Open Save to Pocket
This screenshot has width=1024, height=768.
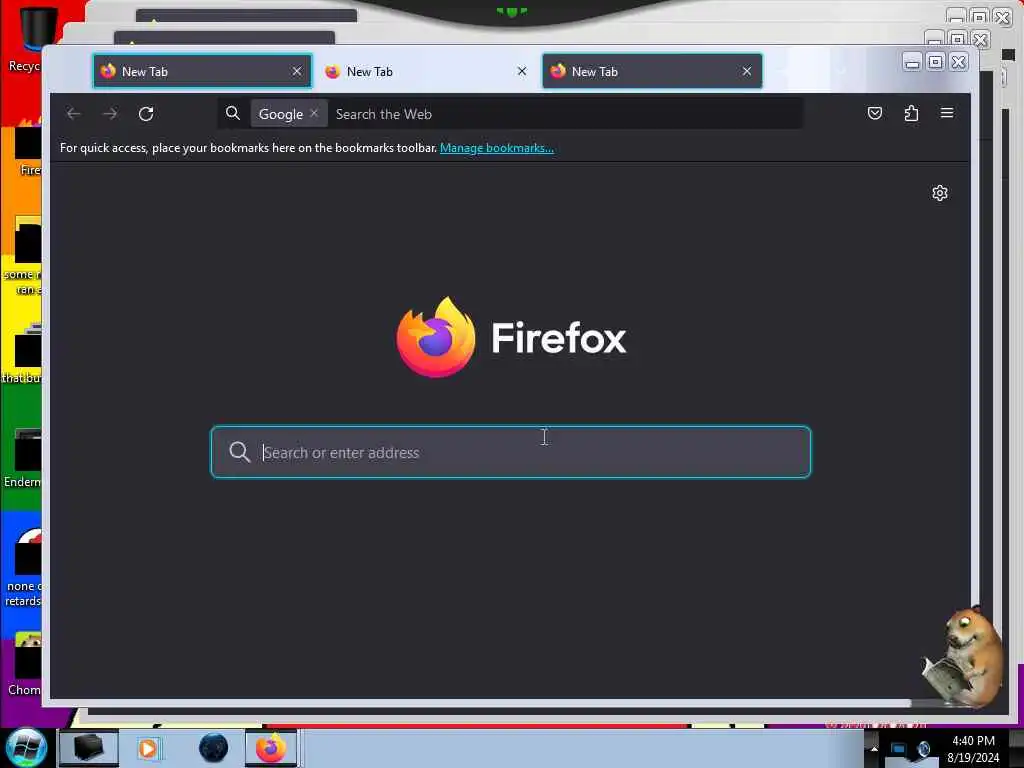(874, 114)
